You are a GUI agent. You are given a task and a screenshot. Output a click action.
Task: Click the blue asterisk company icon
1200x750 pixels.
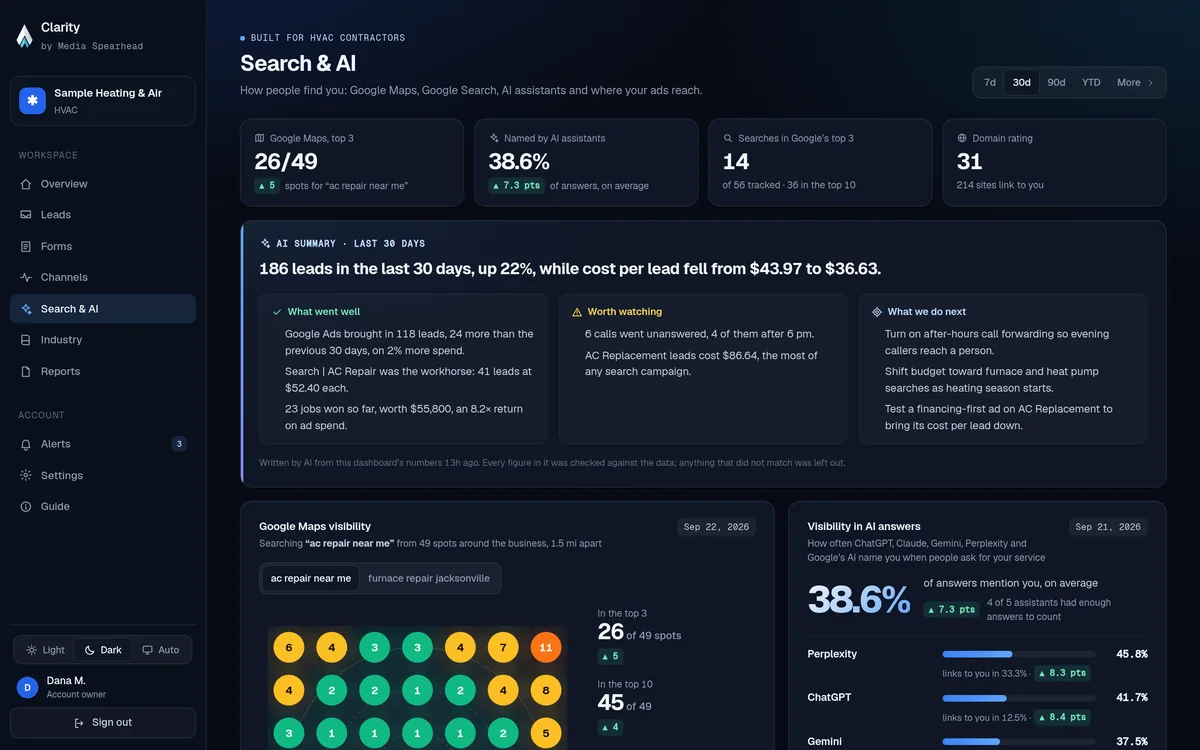(x=33, y=101)
